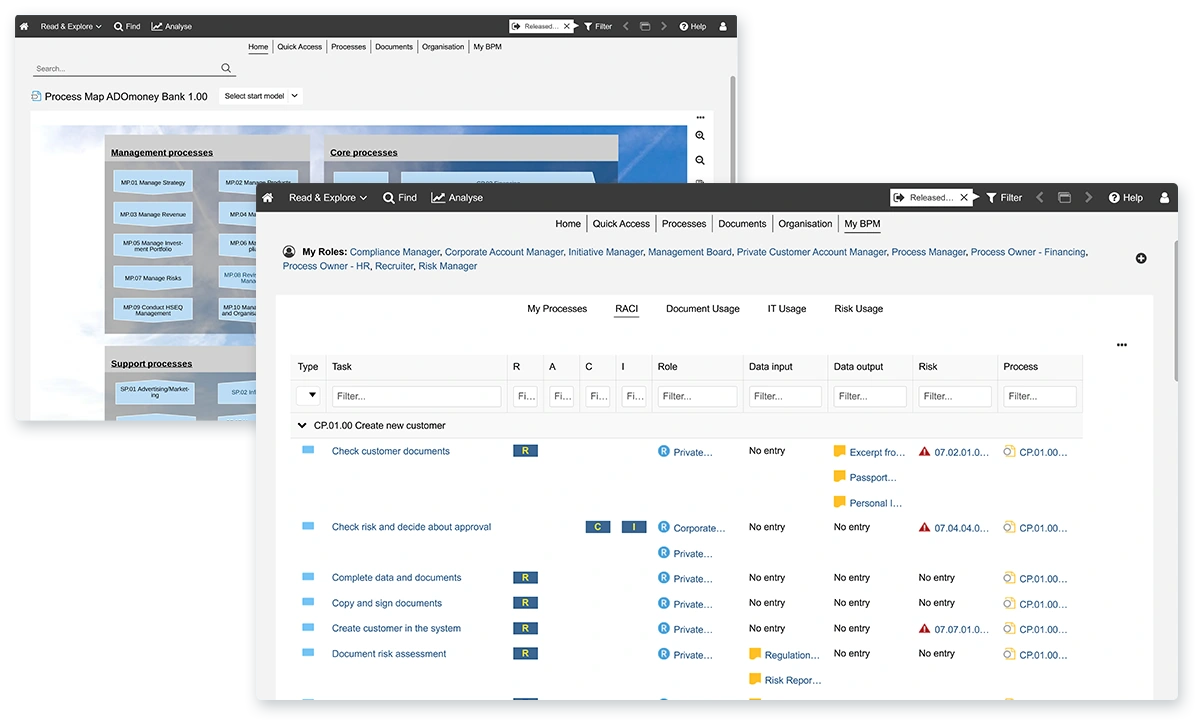Open the Processes tab
The width and height of the screenshot is (1200, 720).
(683, 223)
